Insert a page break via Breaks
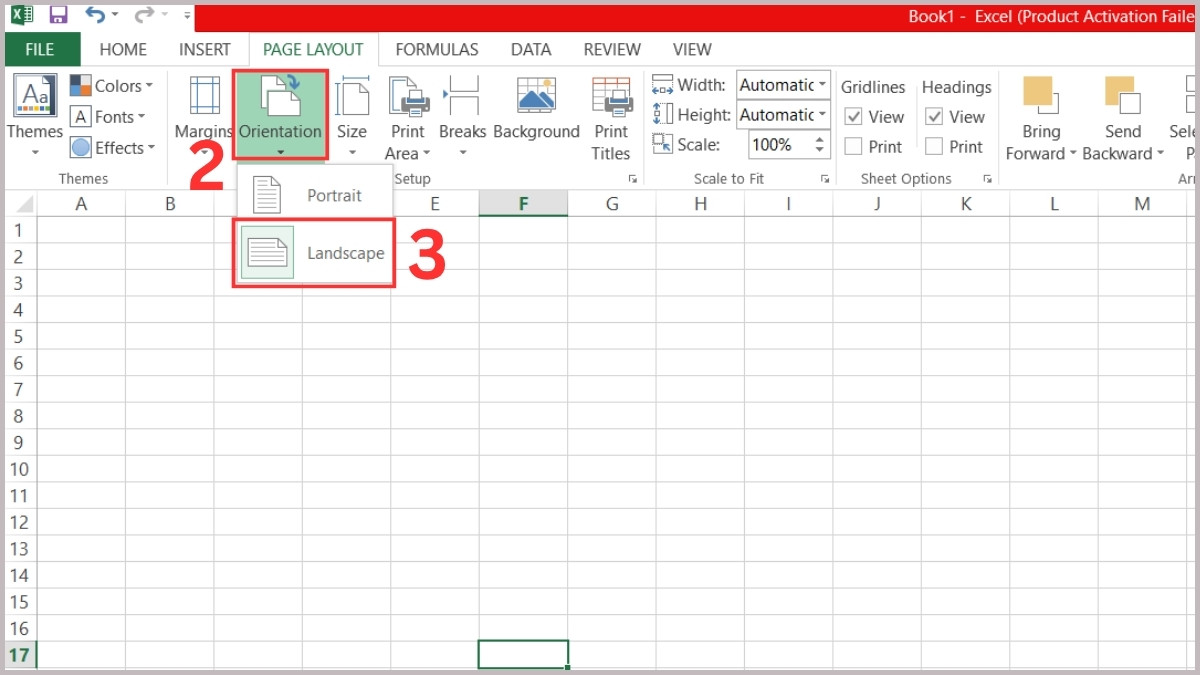The image size is (1200, 675). [462, 110]
